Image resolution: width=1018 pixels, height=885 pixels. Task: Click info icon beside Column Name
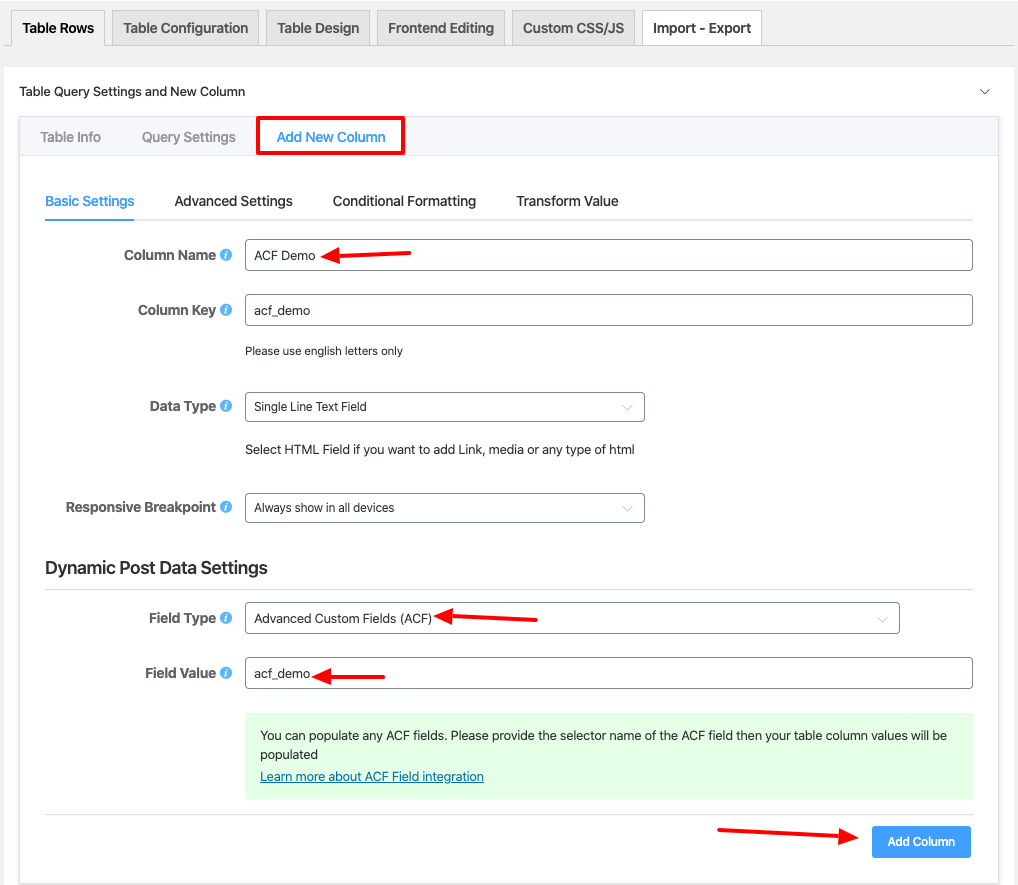226,256
